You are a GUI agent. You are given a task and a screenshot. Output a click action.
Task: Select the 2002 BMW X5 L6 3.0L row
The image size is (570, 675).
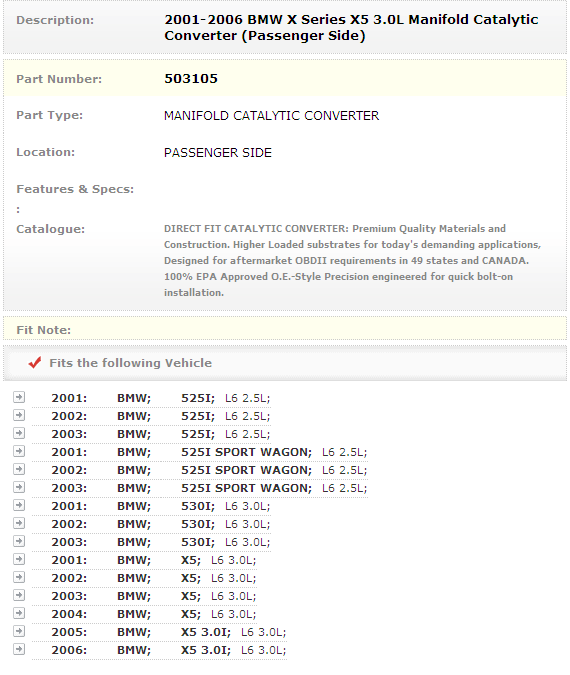click(x=145, y=578)
